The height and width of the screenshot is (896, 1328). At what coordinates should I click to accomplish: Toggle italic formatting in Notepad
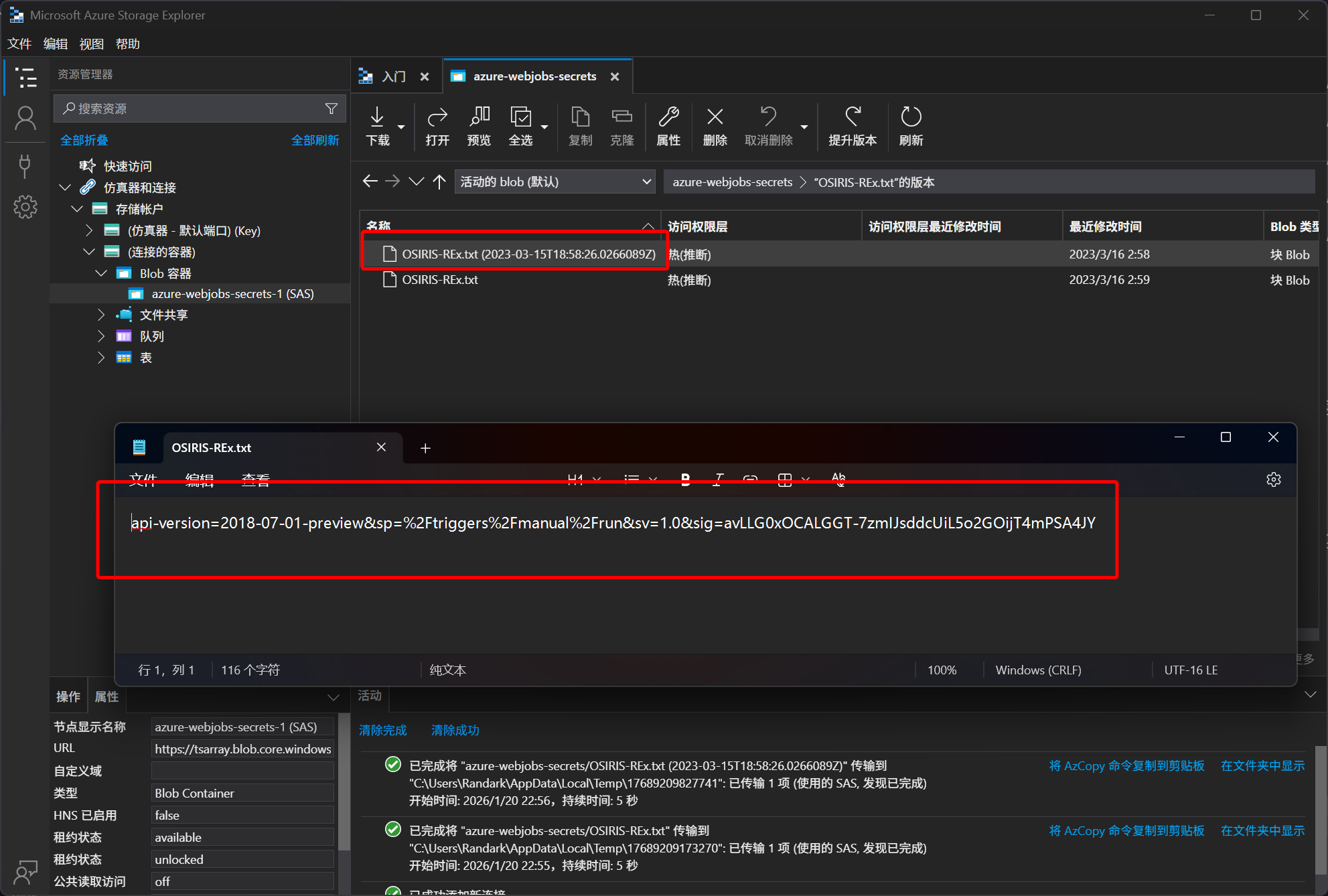[718, 479]
